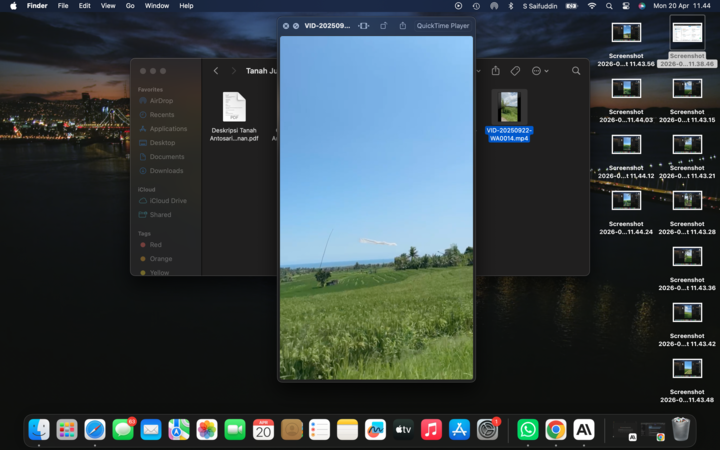
Task: Open WhatsApp from the Dock
Action: [527, 429]
